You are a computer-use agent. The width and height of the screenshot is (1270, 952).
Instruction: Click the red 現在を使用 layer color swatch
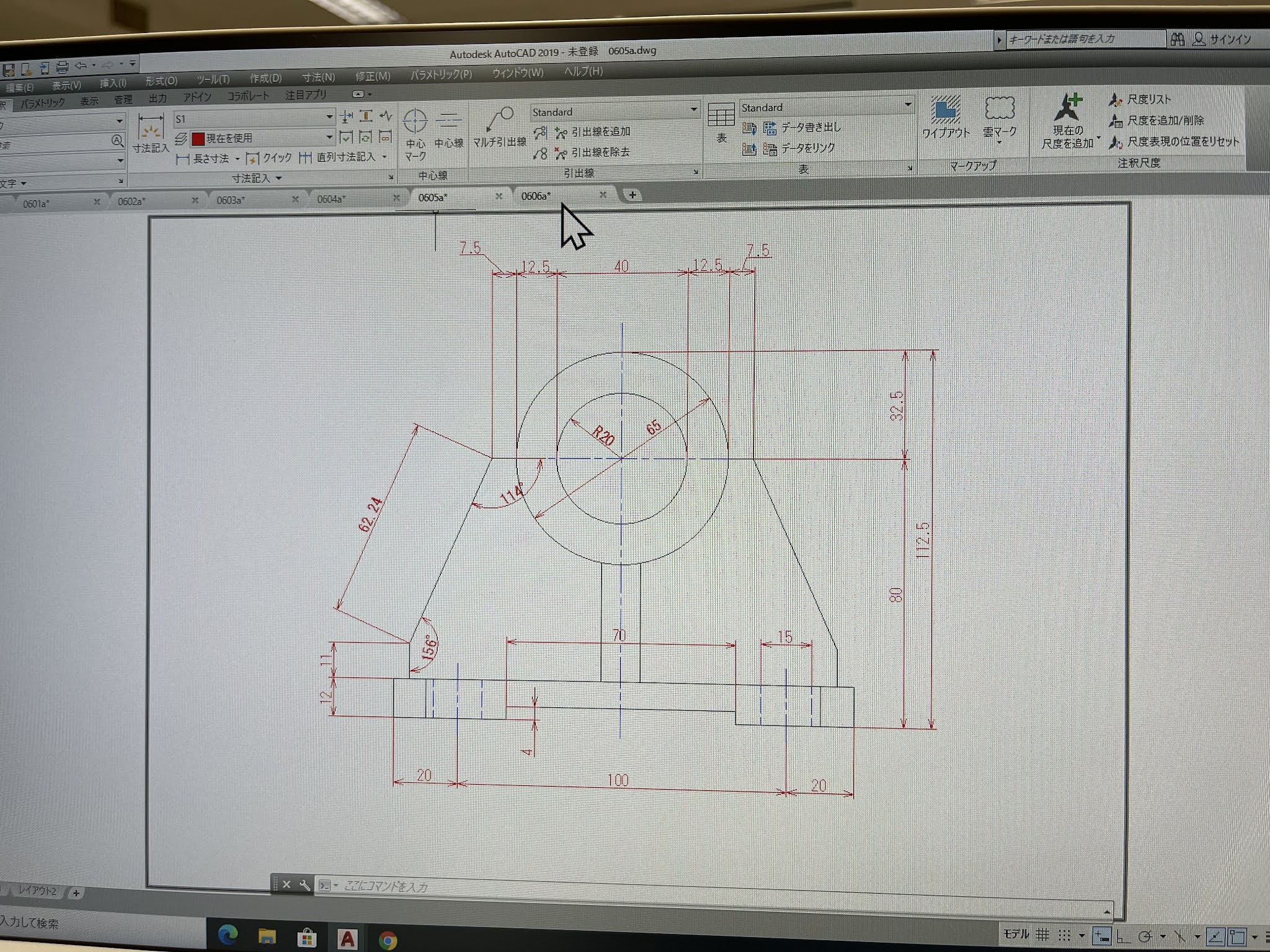(198, 139)
